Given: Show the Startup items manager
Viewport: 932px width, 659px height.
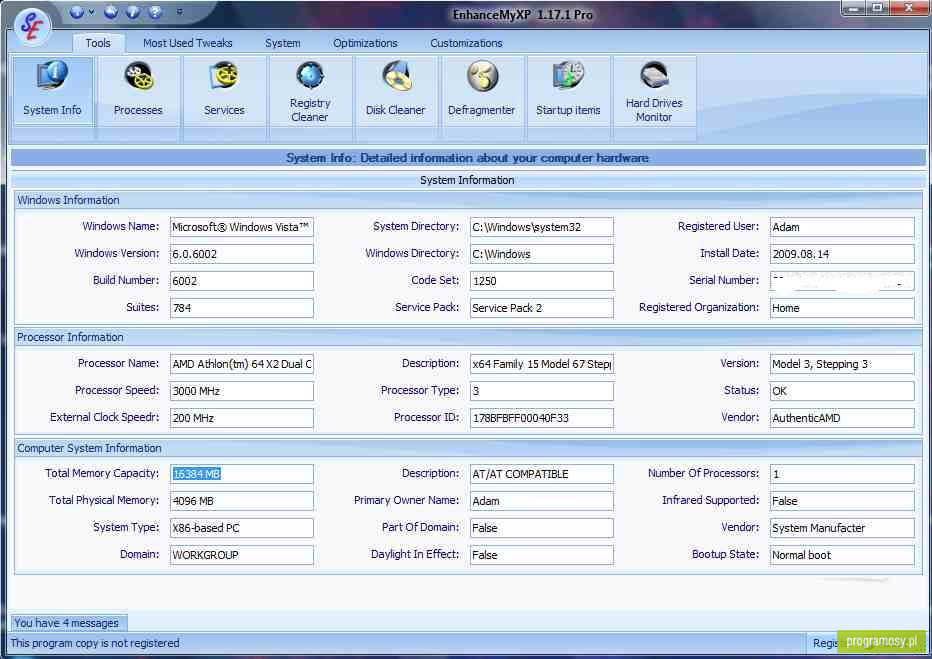Looking at the screenshot, I should [x=568, y=91].
